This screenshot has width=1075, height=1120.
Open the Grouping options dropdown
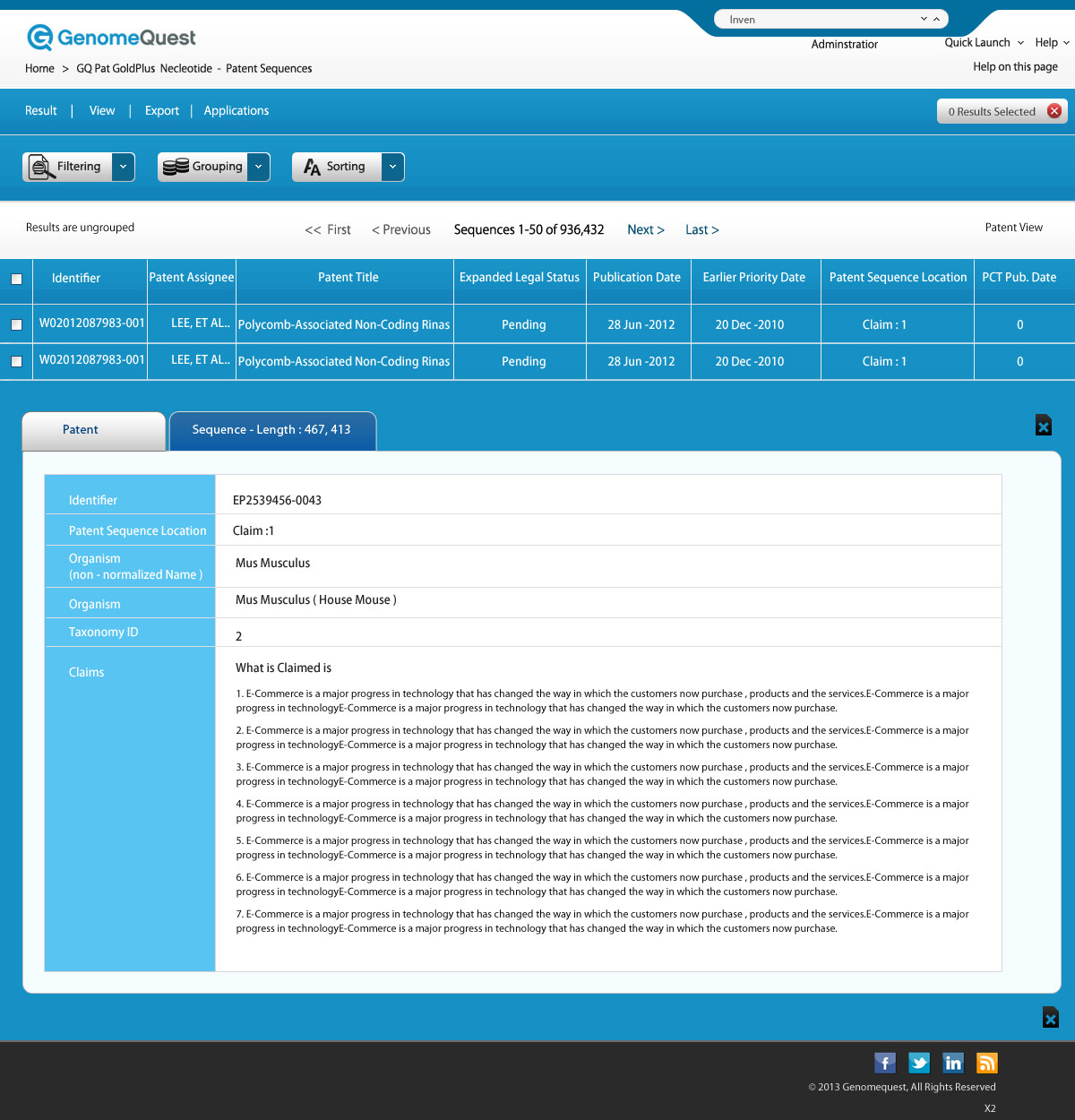(x=258, y=167)
